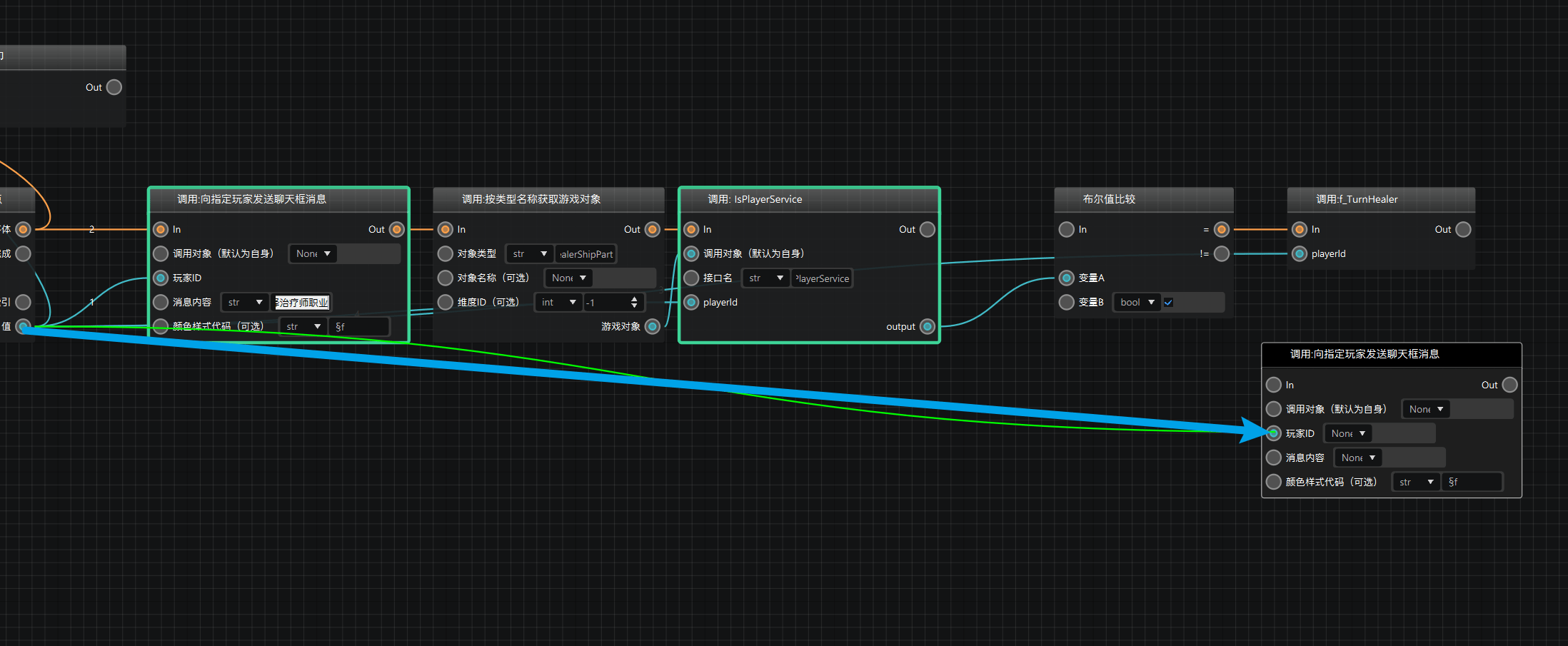Click Out port of 按类型名称获取游戏对象 node
Viewport: 1568px width, 646px height.
click(x=653, y=229)
